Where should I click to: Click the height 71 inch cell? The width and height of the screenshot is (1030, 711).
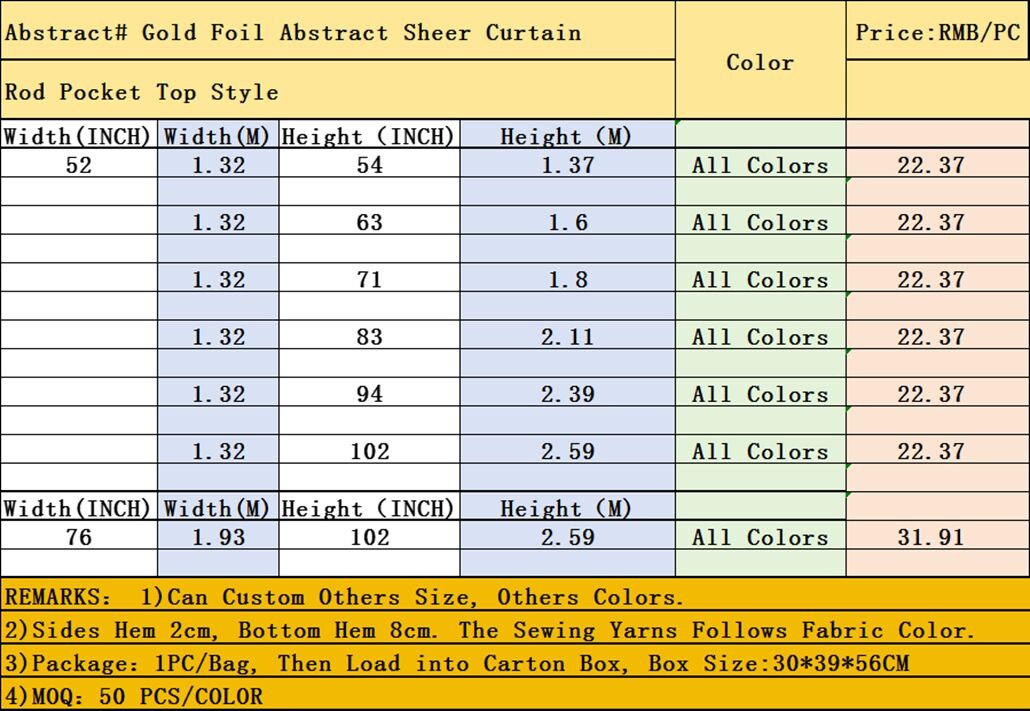pos(369,277)
